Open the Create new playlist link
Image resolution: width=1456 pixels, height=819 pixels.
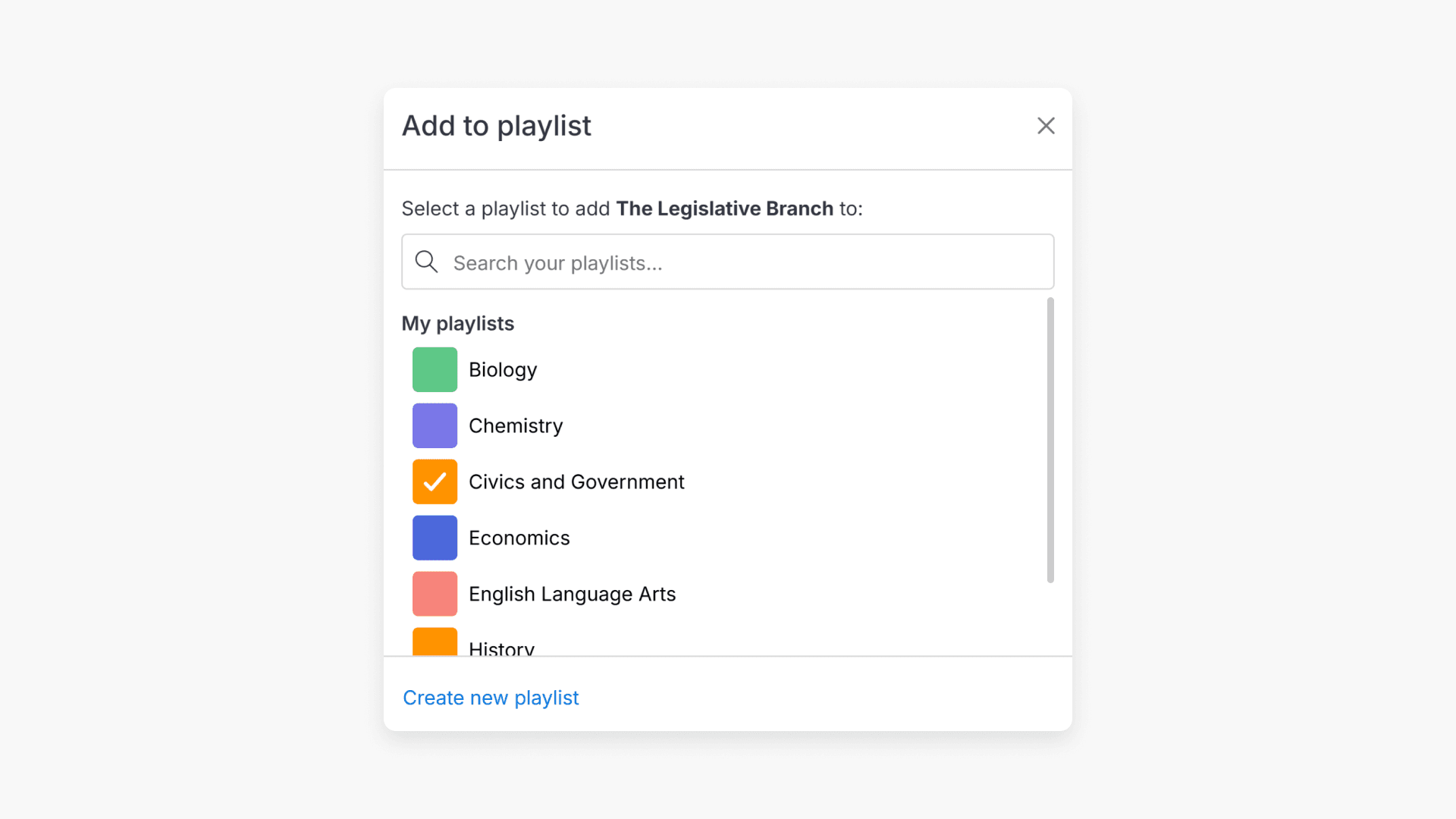point(491,698)
